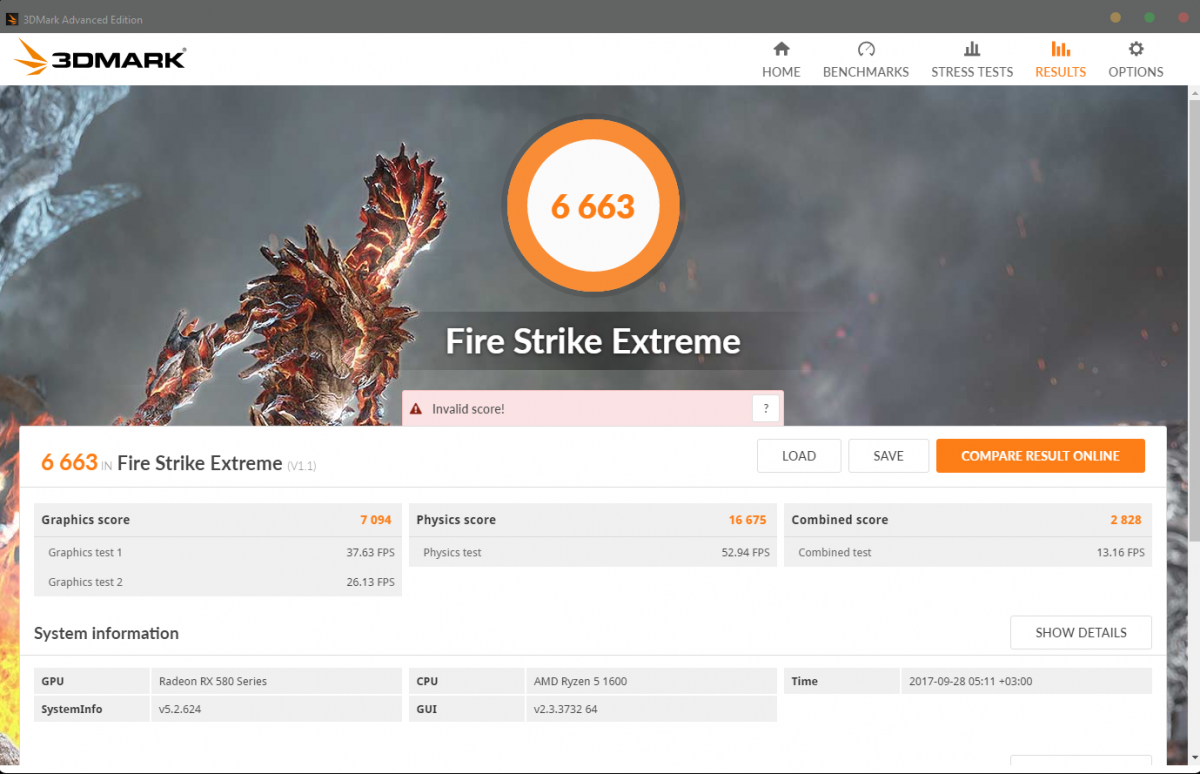The width and height of the screenshot is (1200, 774).
Task: Click the Benchmarks gauge icon
Action: 866,49
